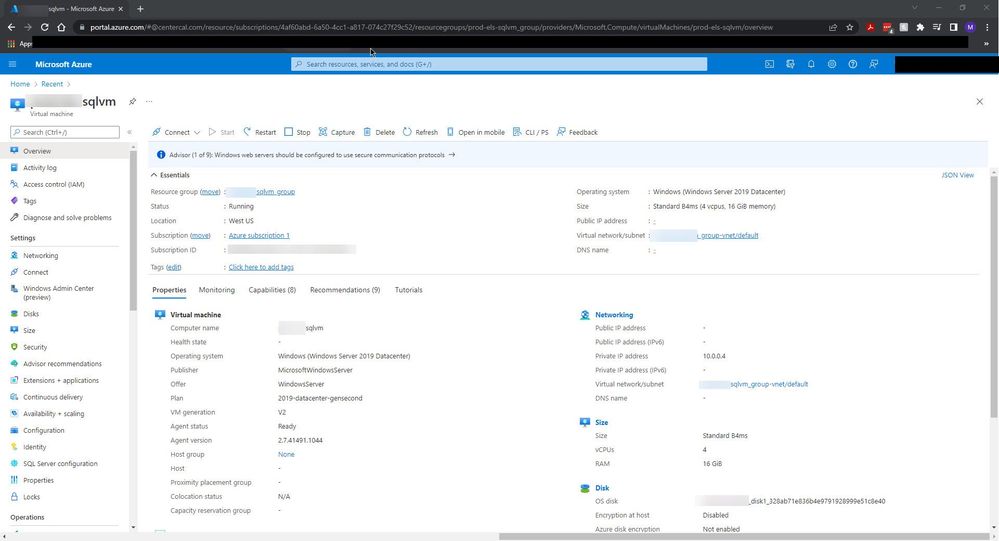Image resolution: width=999 pixels, height=541 pixels.
Task: Open the top bar feedback icon
Action: [873, 64]
